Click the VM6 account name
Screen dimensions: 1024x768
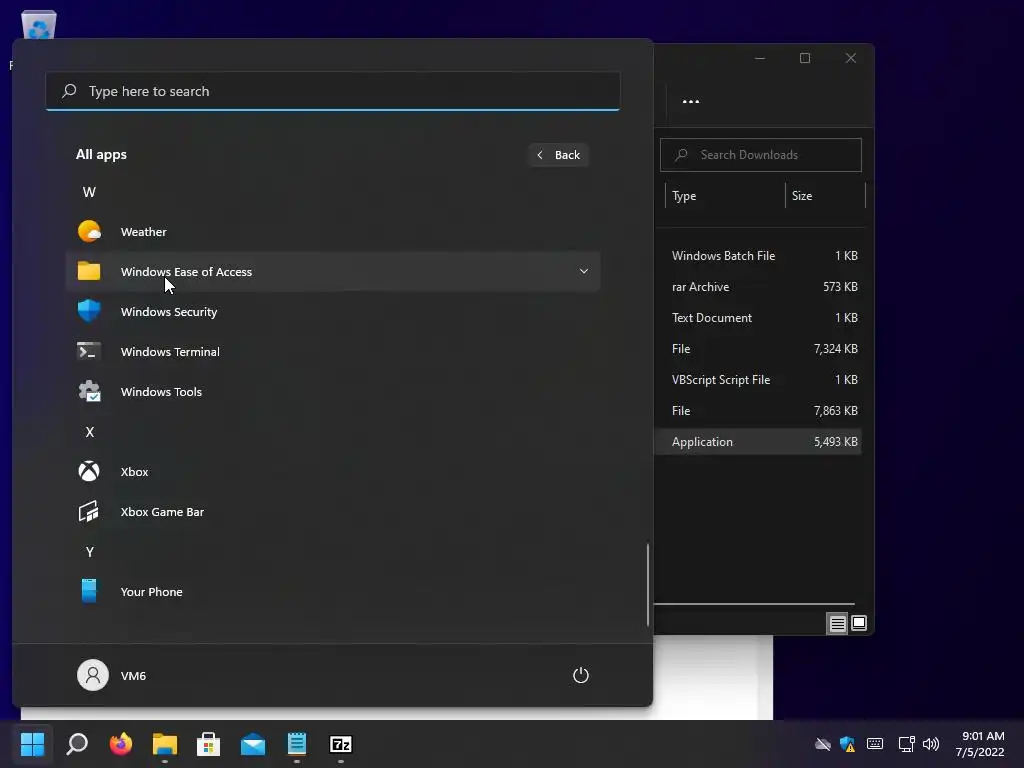pyautogui.click(x=133, y=675)
